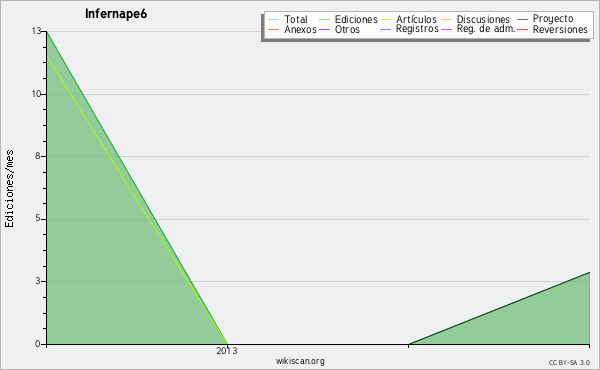Click the y-axis value 10
This screenshot has height=370, width=600.
click(36, 94)
